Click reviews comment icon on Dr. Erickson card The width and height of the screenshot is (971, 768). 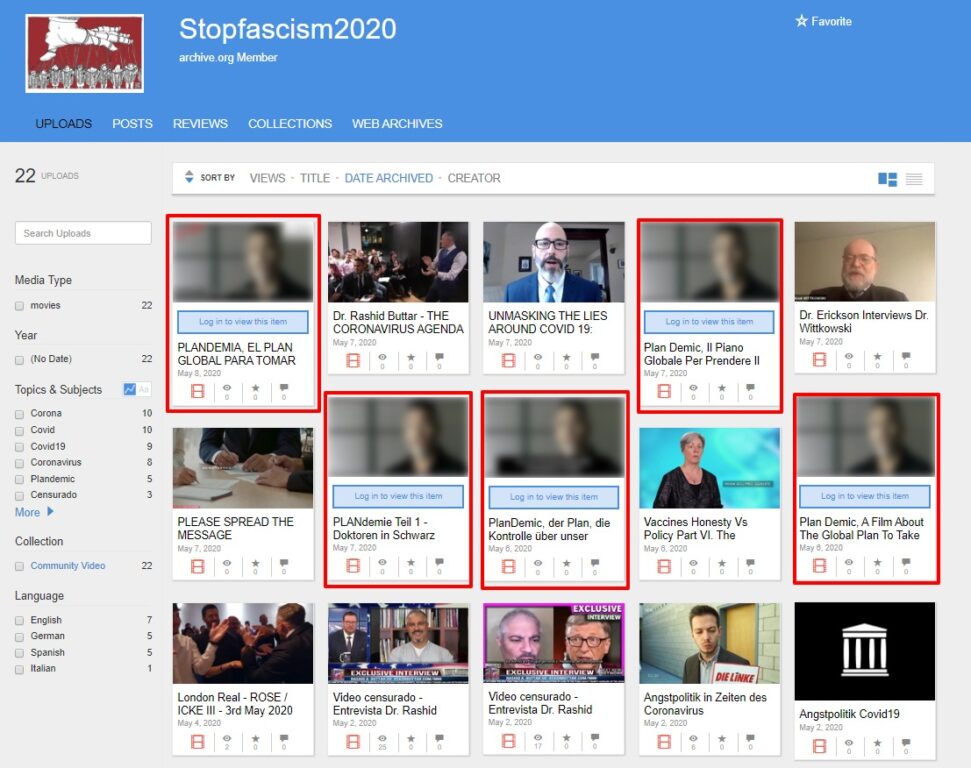pyautogui.click(x=906, y=356)
